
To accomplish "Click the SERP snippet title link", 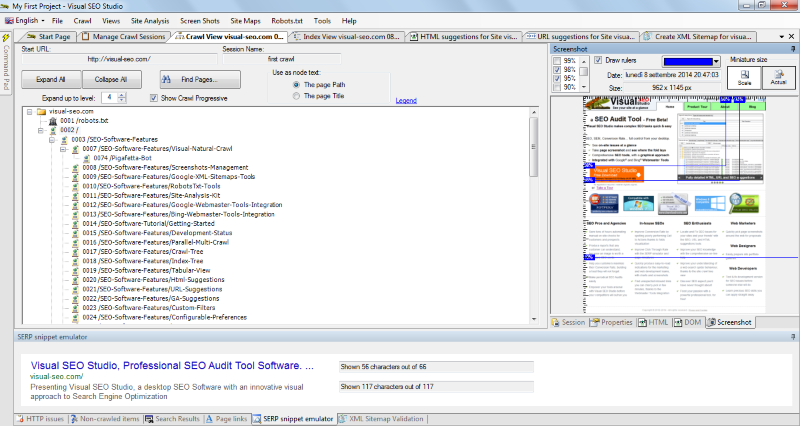I will (172, 365).
